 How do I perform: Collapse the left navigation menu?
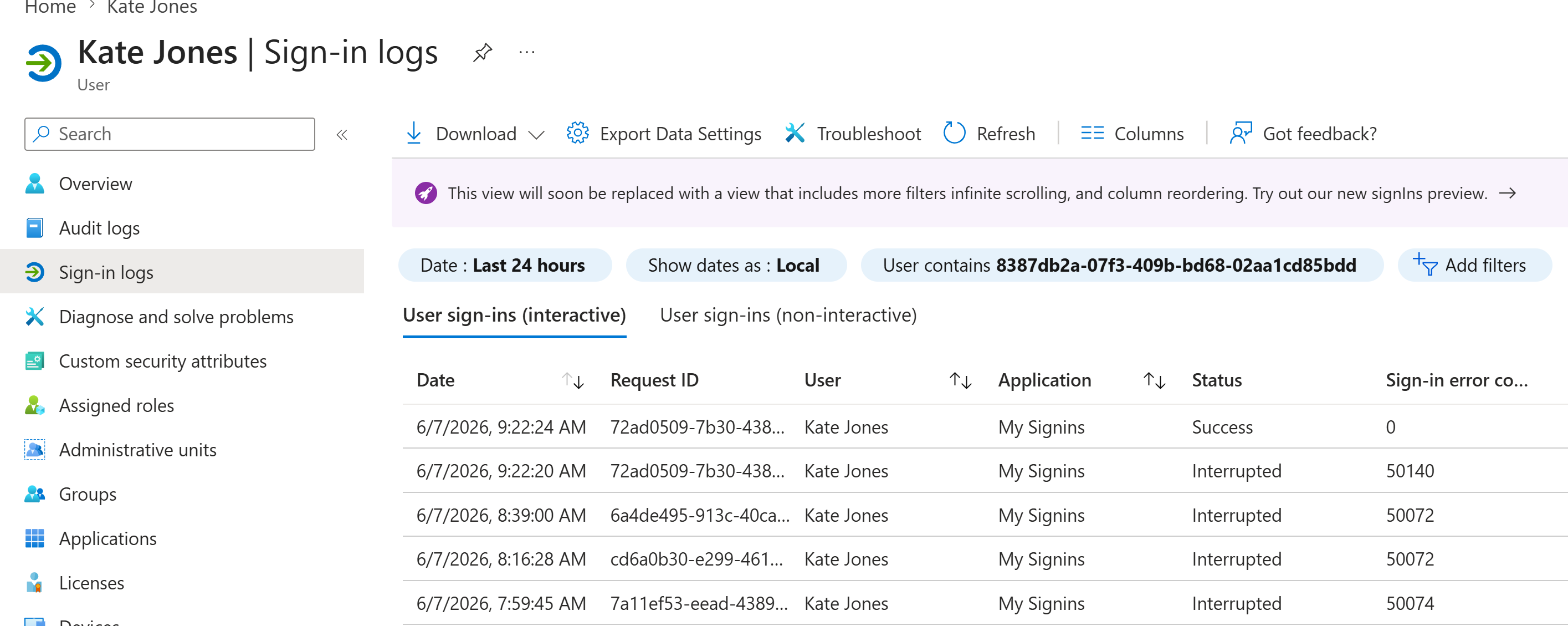pos(342,135)
